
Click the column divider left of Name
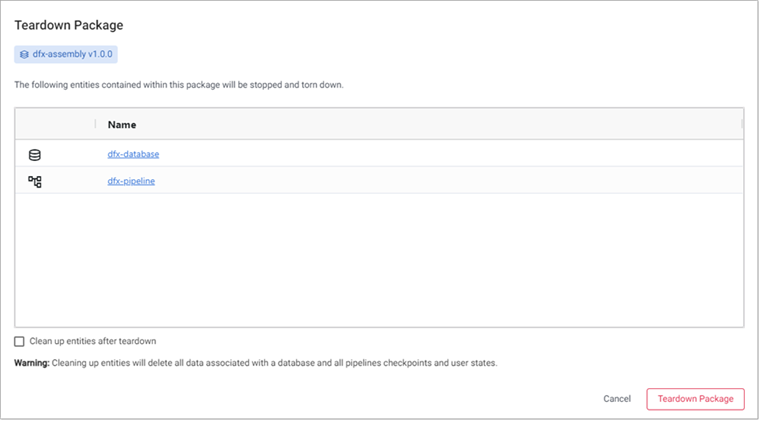96,124
